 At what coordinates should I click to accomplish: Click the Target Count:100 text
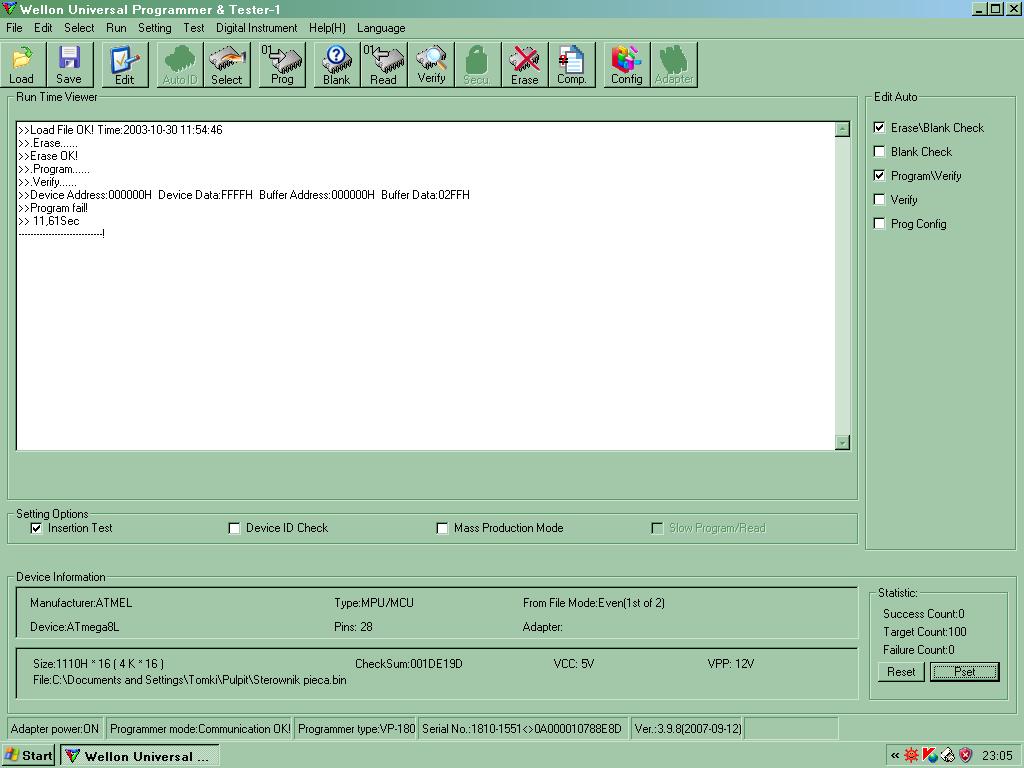[x=925, y=632]
